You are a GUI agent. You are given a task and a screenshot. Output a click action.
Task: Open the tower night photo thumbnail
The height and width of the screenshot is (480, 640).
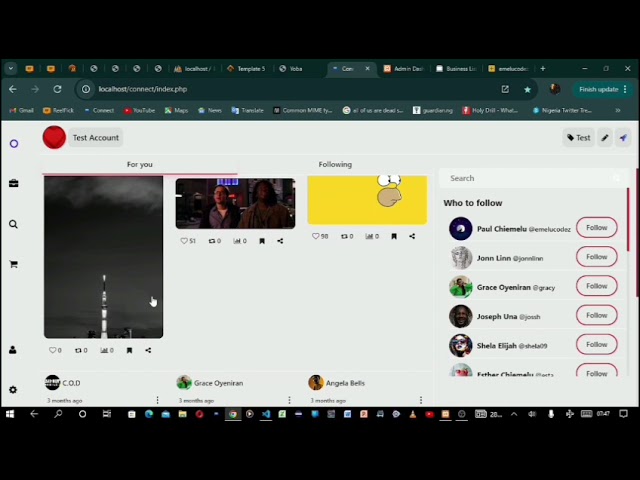coord(104,257)
